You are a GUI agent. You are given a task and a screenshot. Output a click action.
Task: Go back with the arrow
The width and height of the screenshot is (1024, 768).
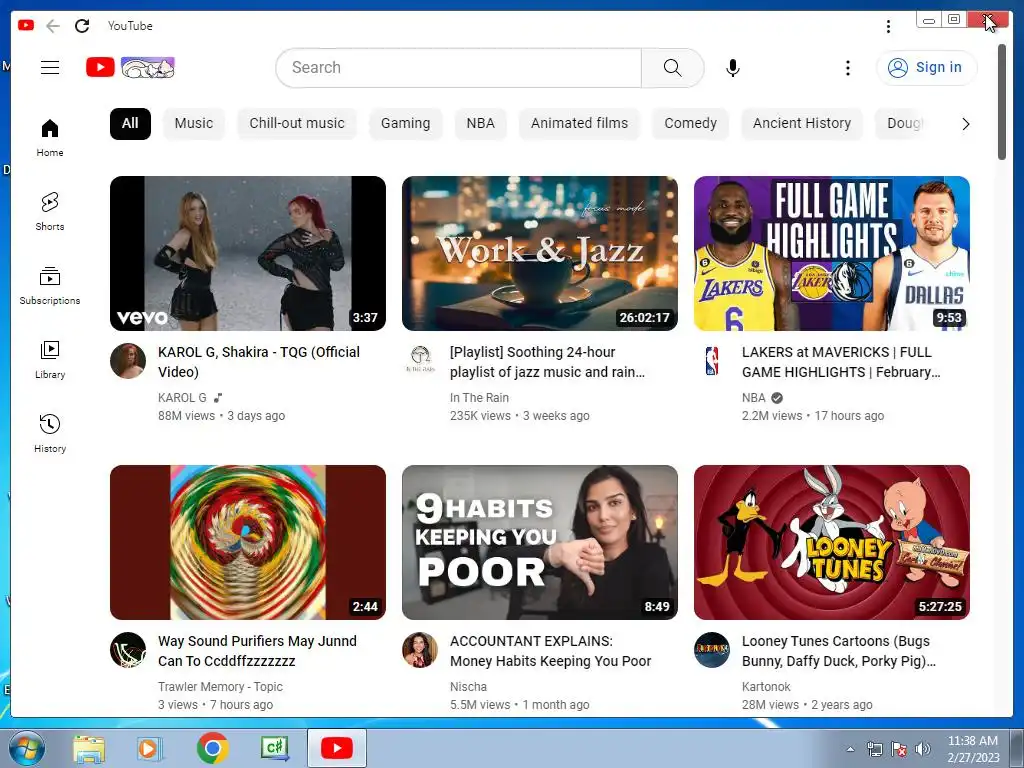53,26
